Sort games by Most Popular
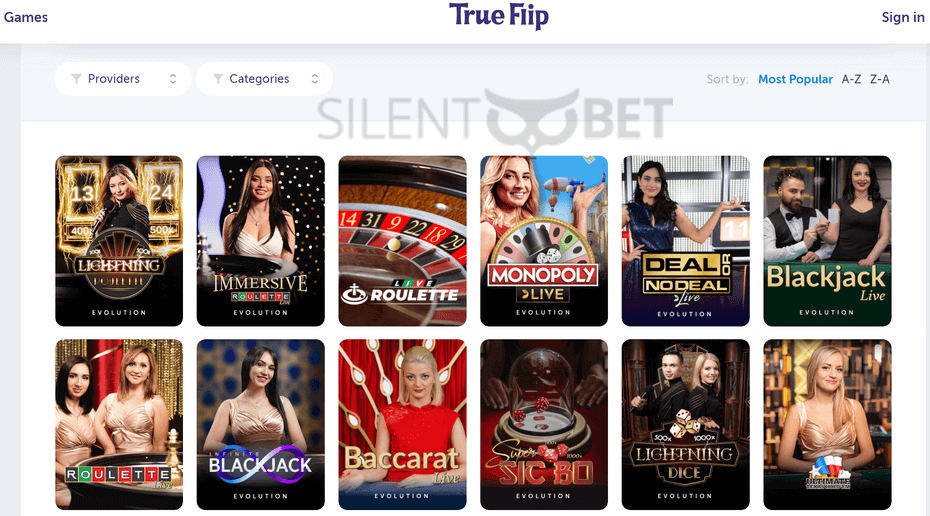930x516 pixels. [x=795, y=79]
